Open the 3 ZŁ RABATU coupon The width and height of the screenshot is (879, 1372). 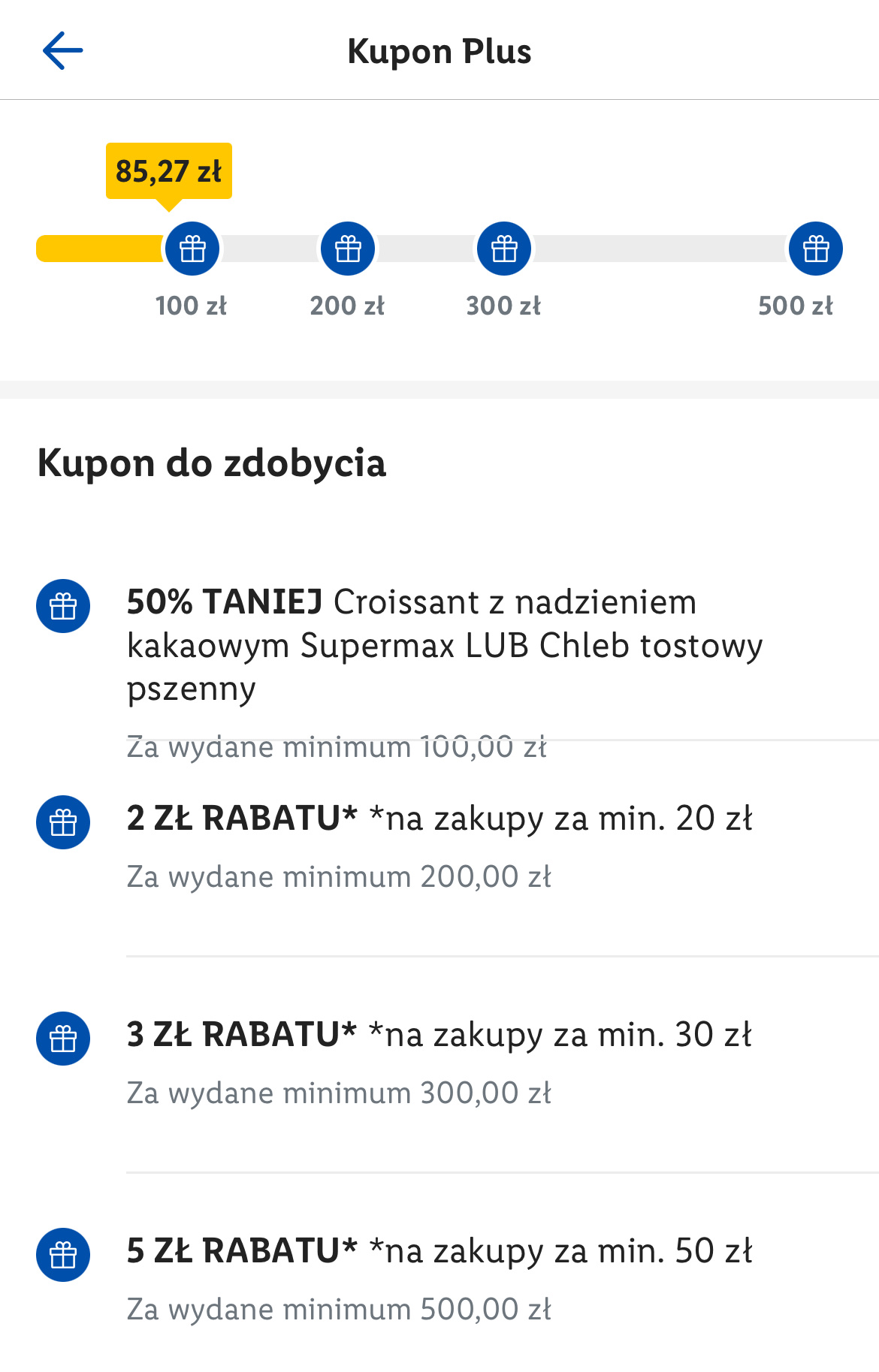tap(439, 1035)
